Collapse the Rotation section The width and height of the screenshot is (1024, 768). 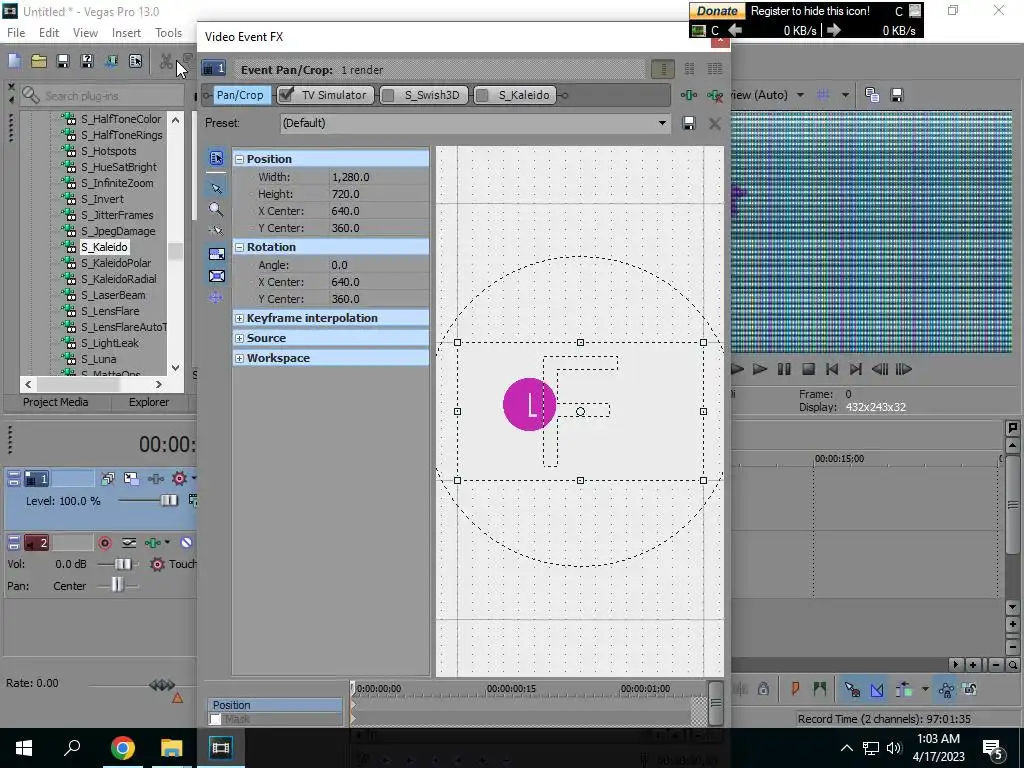(x=239, y=247)
